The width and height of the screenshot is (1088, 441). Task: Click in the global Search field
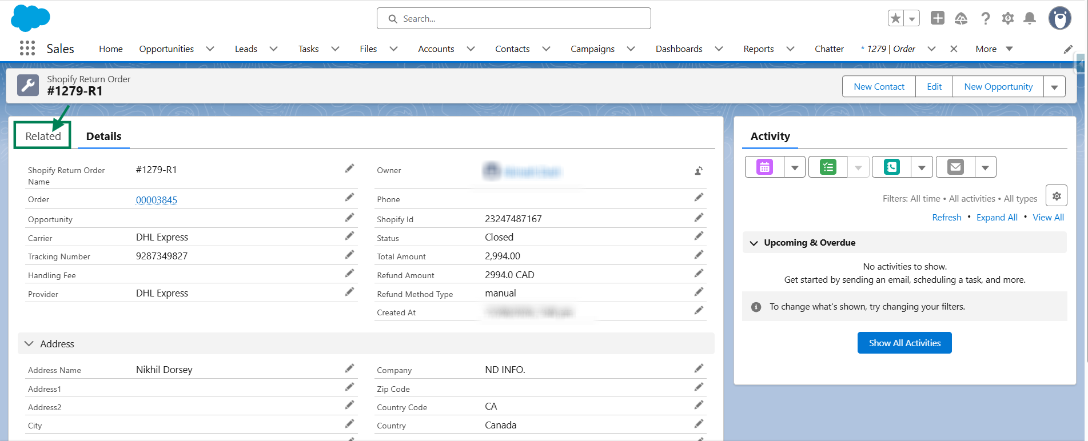pyautogui.click(x=513, y=18)
